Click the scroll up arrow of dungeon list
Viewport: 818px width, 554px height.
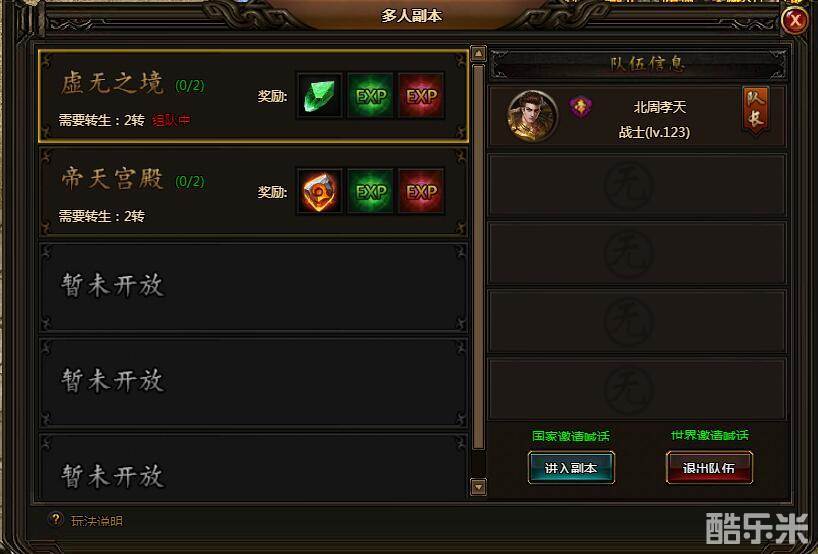pos(478,53)
